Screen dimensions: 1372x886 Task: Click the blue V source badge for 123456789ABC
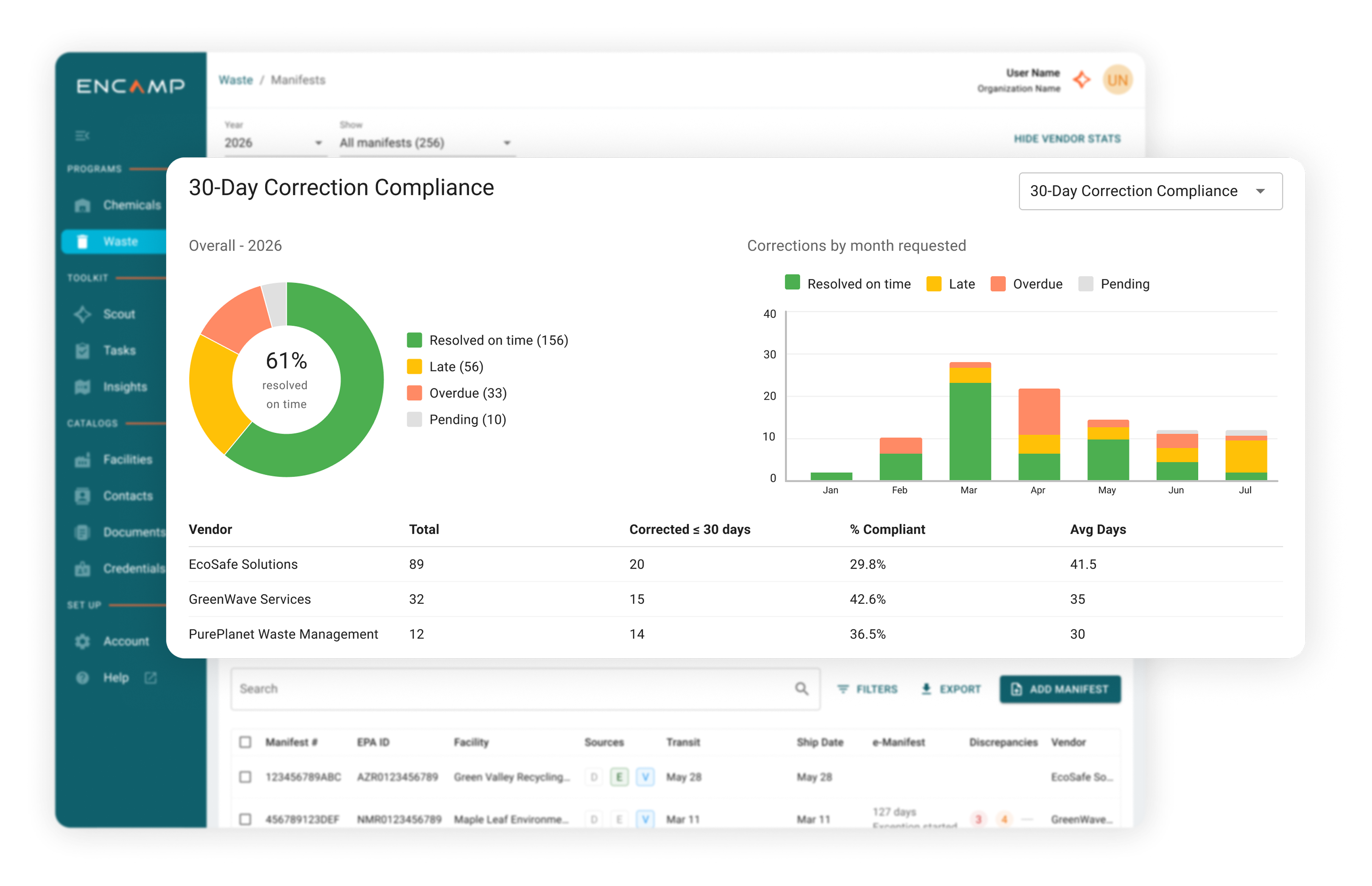[x=645, y=777]
